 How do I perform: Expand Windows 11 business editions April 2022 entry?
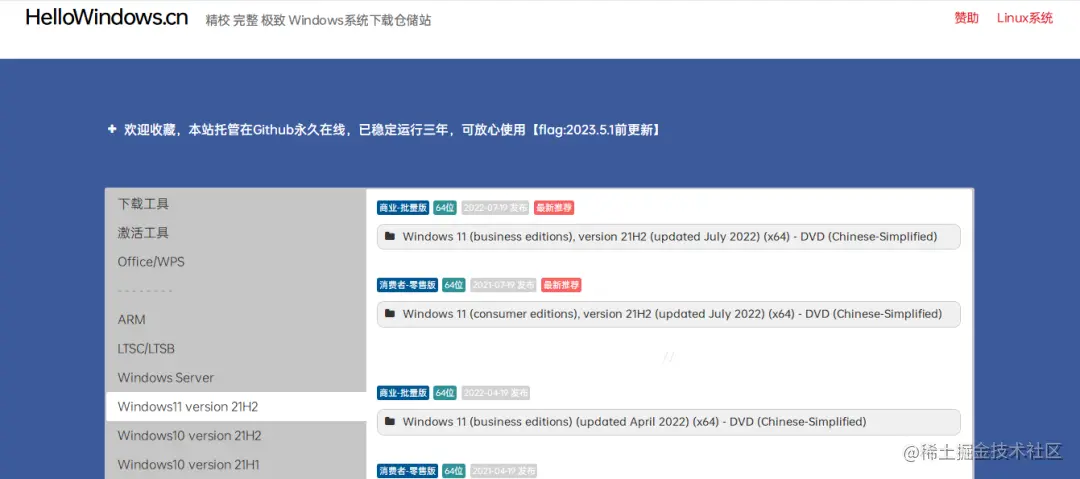(x=669, y=422)
